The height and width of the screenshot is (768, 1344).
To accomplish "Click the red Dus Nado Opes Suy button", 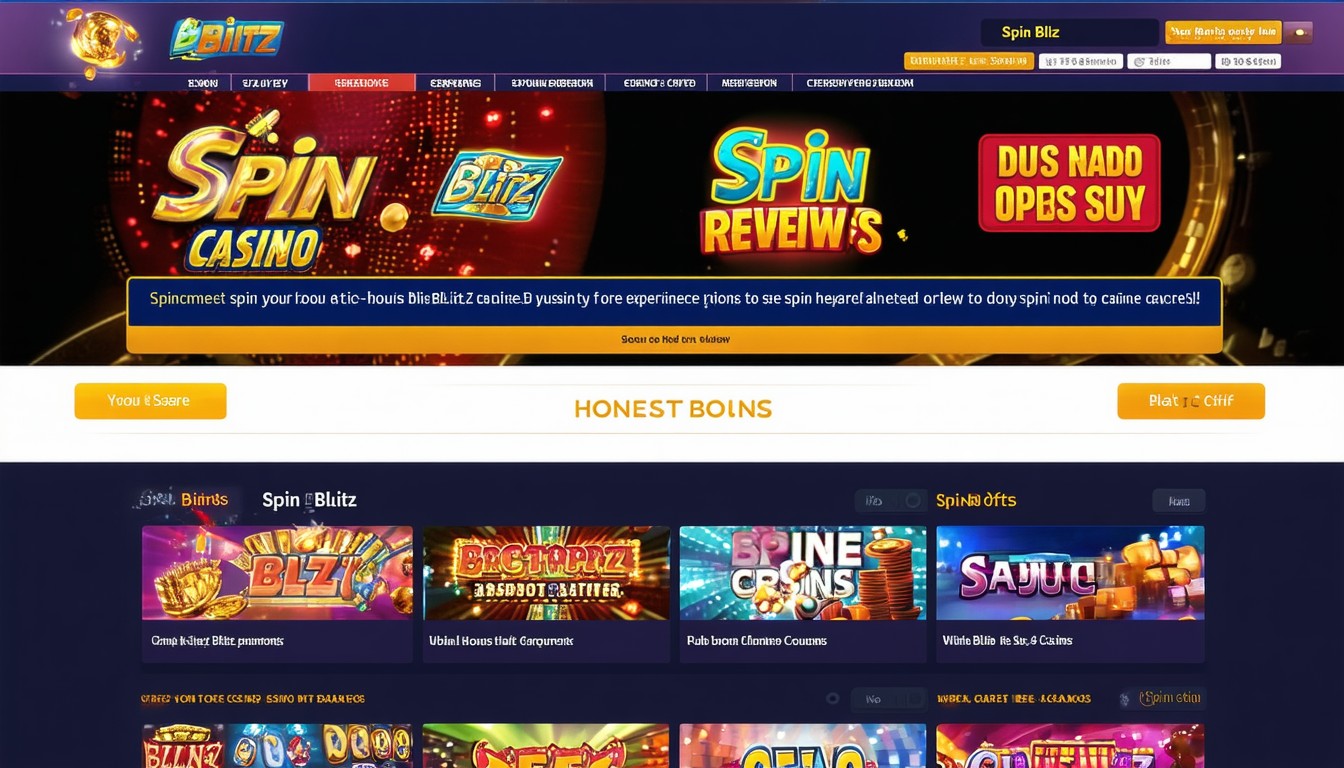I will [1069, 183].
